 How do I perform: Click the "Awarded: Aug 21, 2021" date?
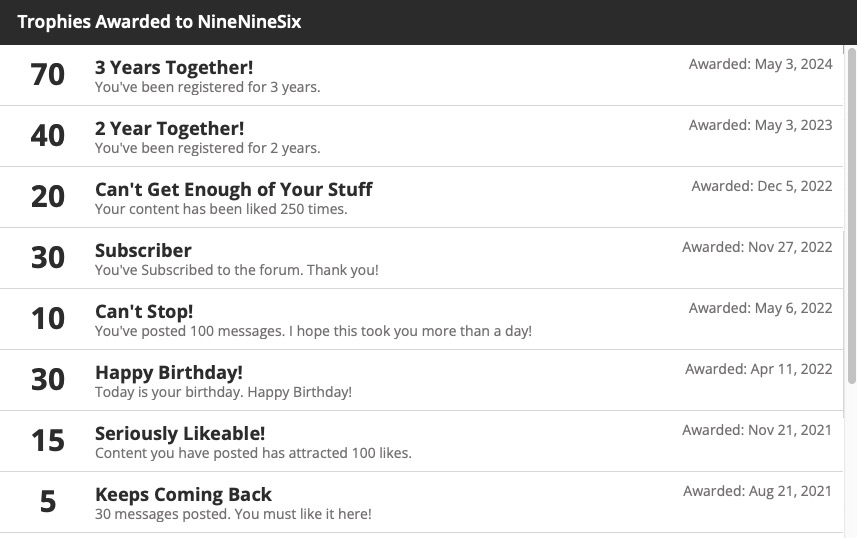[x=757, y=492]
